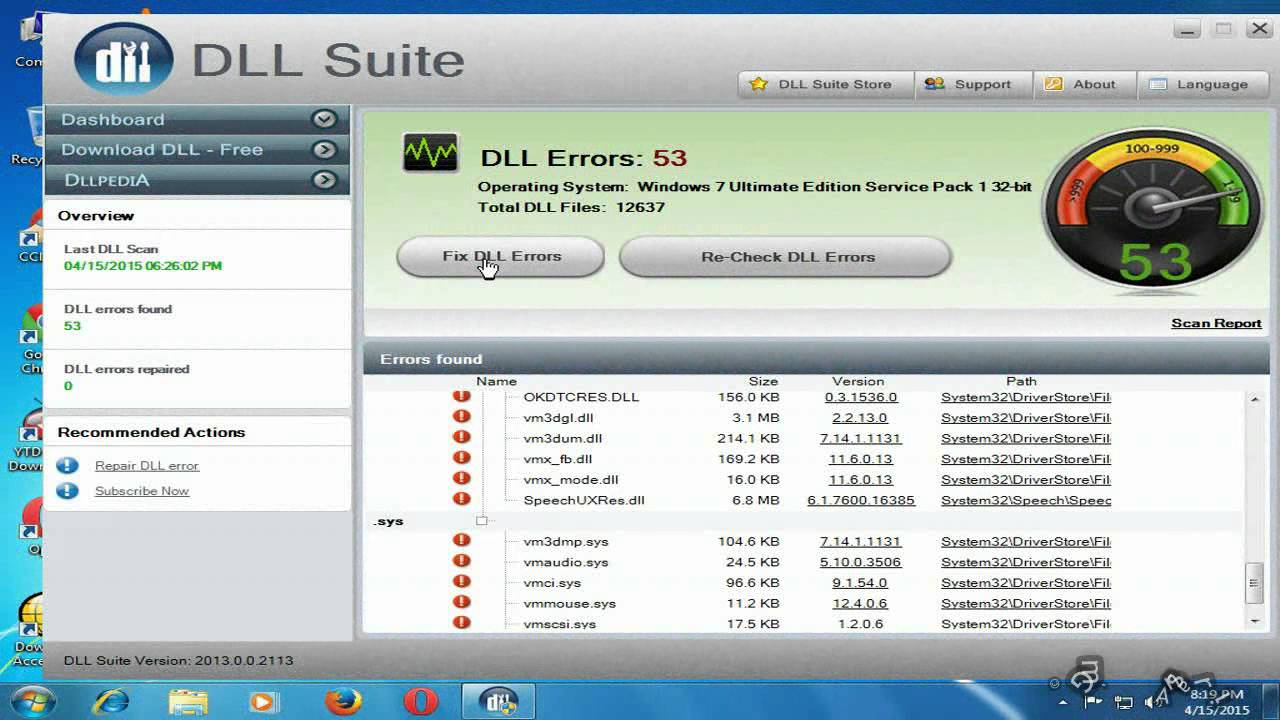Image resolution: width=1280 pixels, height=720 pixels.
Task: Click the pencil icon beside About
Action: click(1053, 84)
